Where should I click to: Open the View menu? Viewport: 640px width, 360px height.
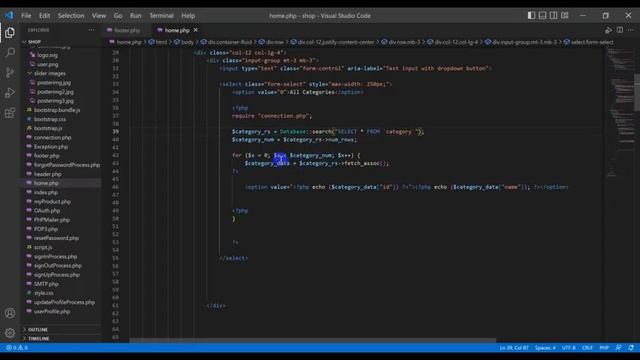[99, 16]
